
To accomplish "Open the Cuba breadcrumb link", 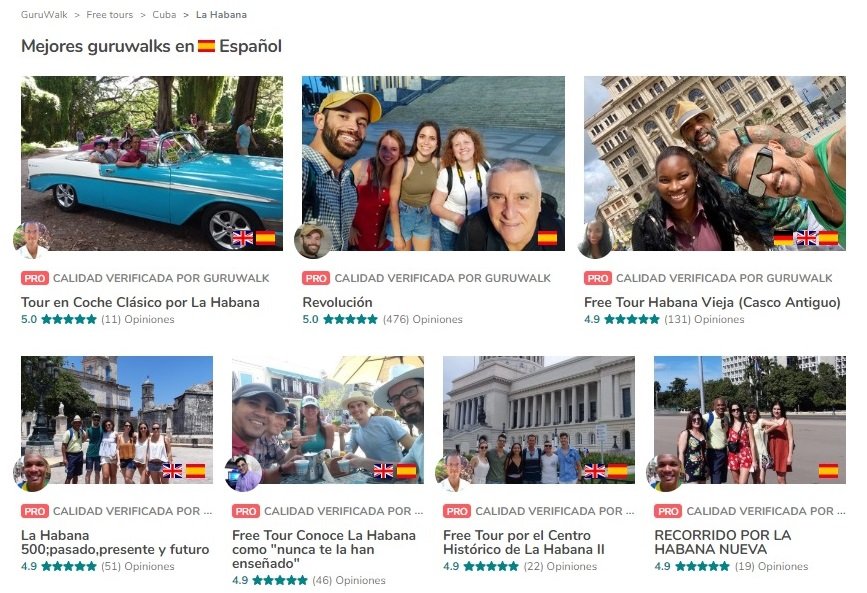I will (x=164, y=15).
